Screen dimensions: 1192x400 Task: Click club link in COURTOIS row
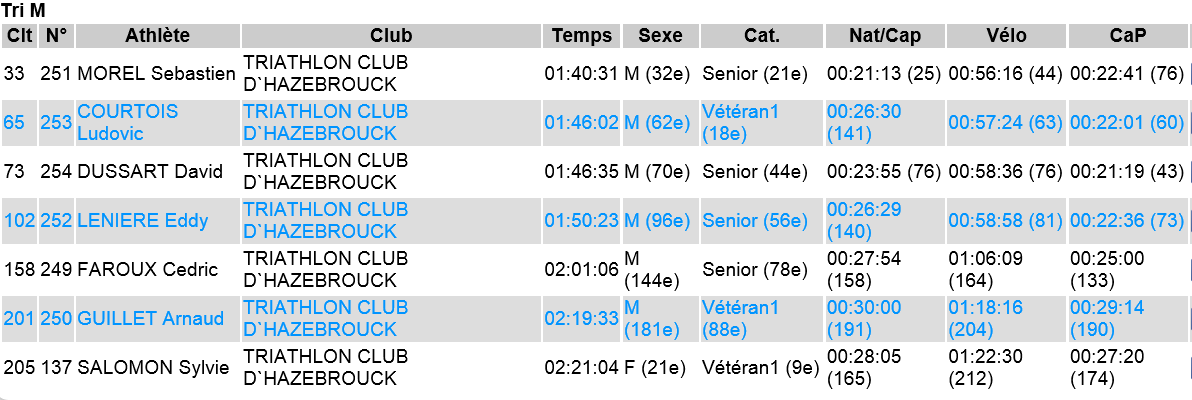click(325, 122)
